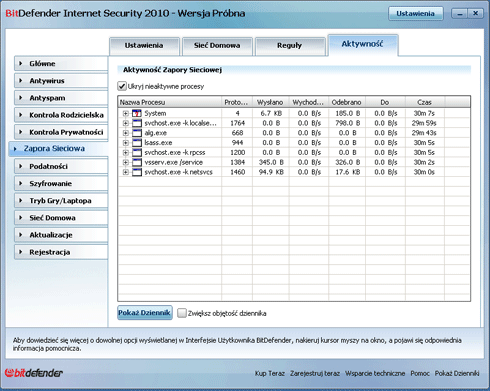Click the Kup Teraz link
Image resolution: width=490 pixels, height=391 pixels.
tap(270, 373)
